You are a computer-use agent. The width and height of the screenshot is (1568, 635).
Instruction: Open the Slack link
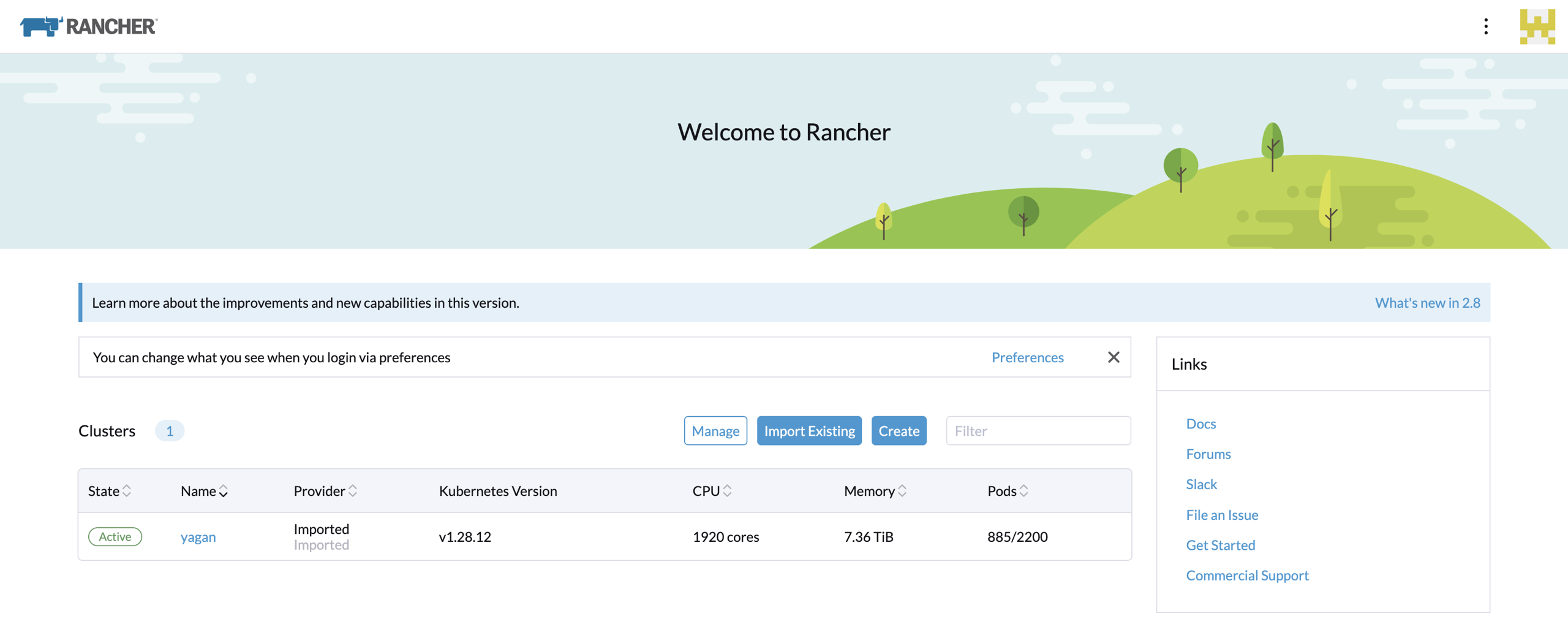point(1201,484)
